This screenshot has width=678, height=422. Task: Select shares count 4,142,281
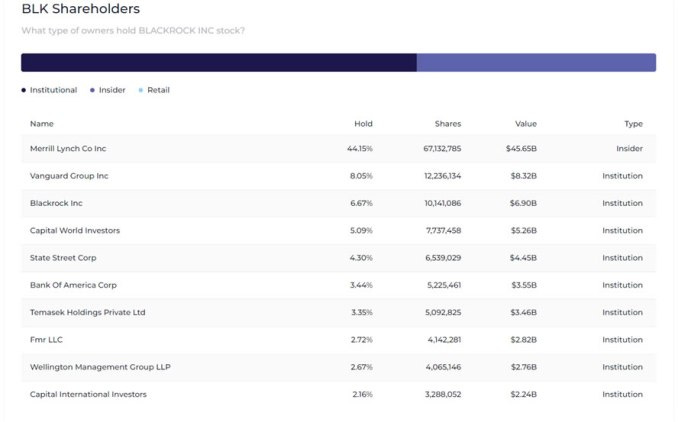(x=444, y=339)
